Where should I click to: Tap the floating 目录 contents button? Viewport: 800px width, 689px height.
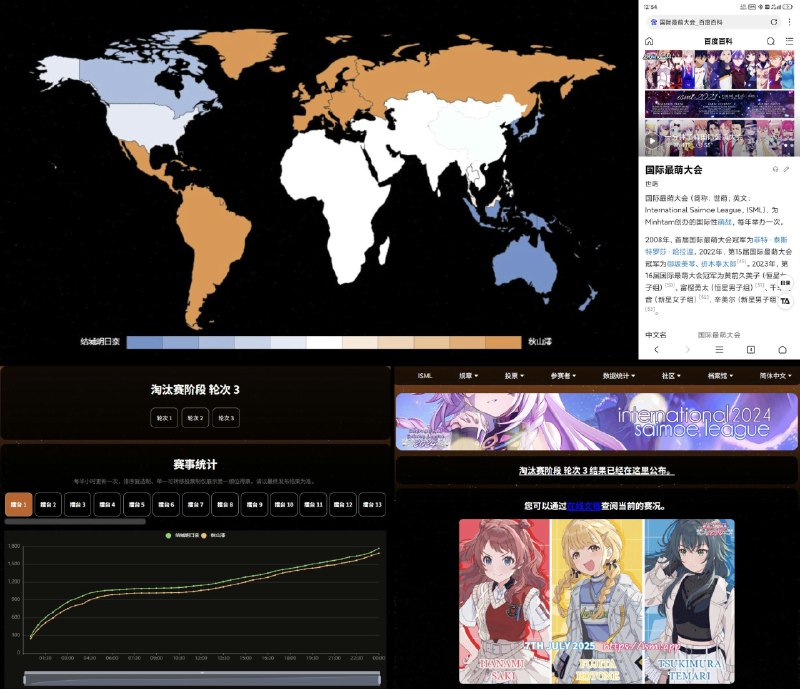click(x=786, y=283)
